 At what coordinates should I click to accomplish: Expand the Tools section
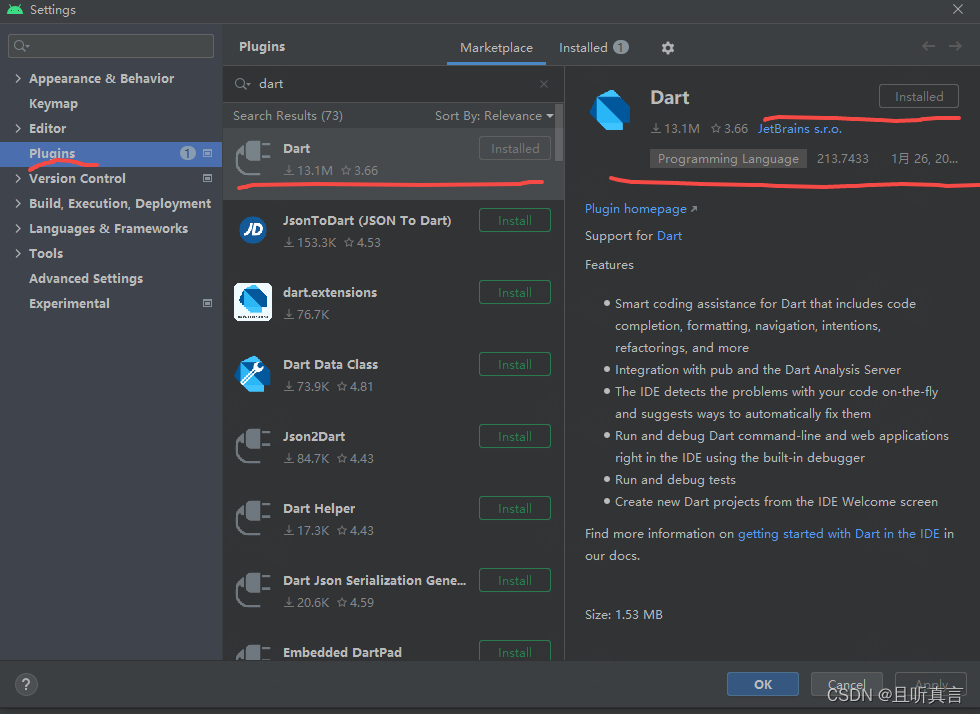coord(18,253)
